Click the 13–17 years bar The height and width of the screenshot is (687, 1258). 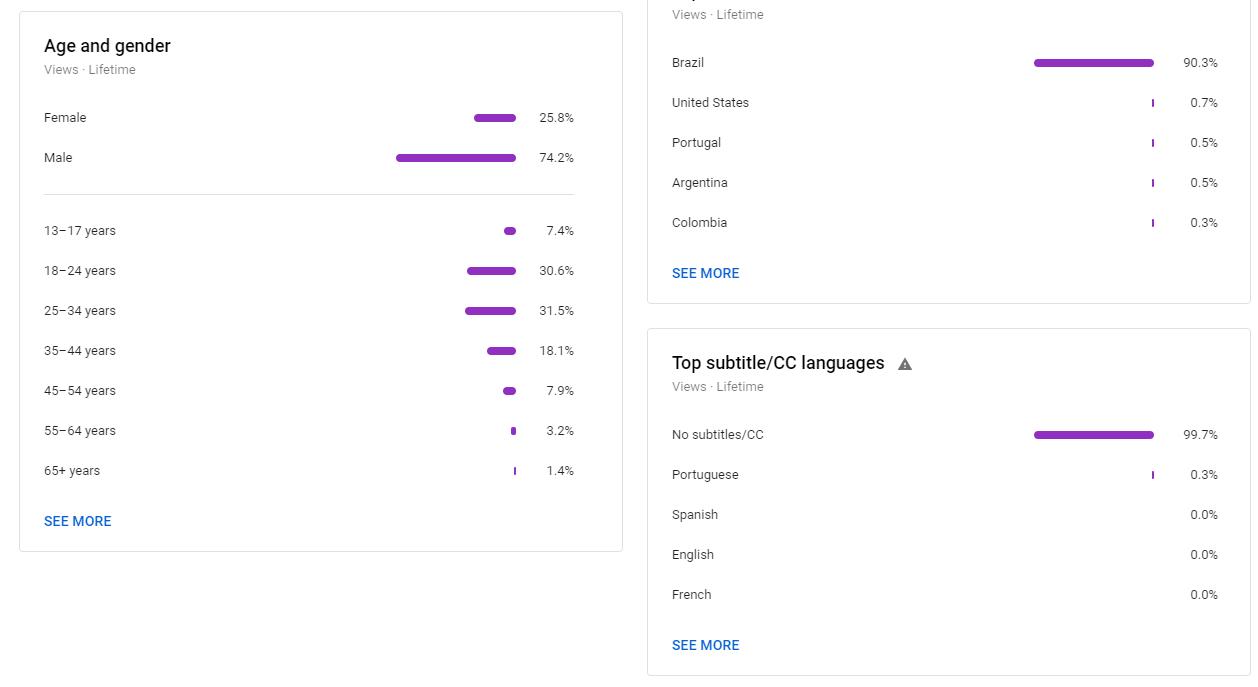tap(510, 231)
